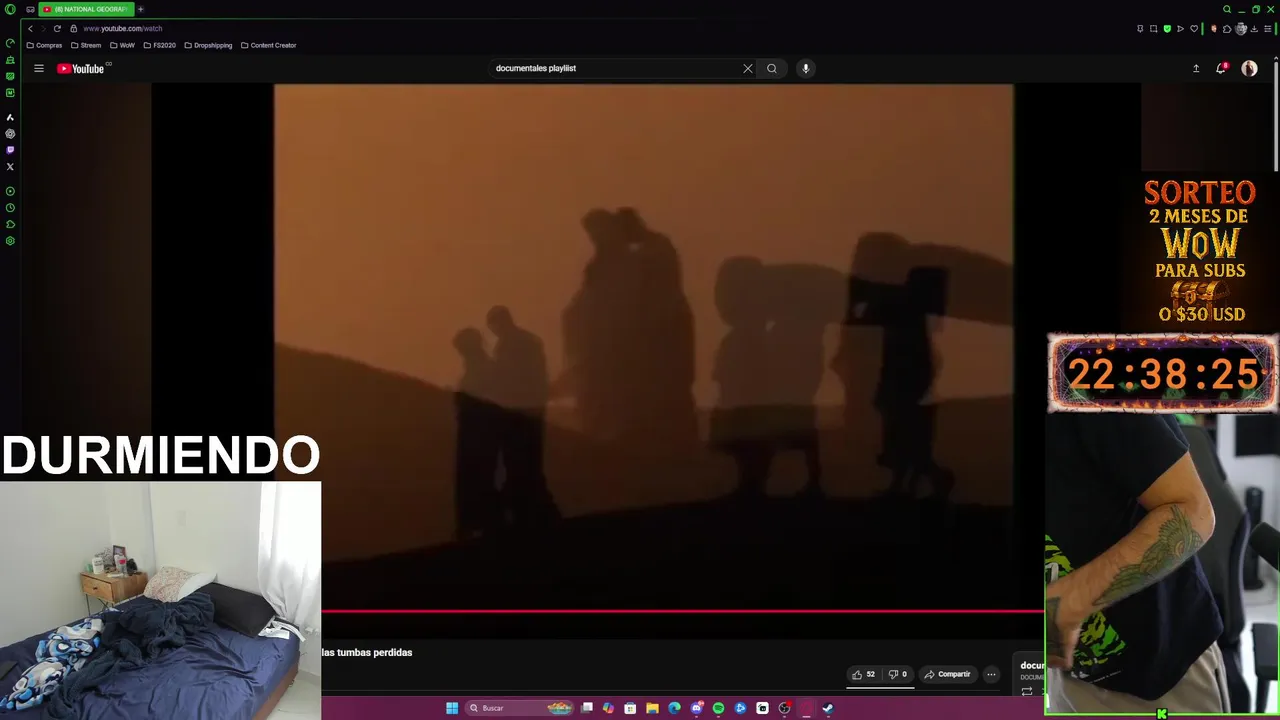Open browser downloads arrow icon
The width and height of the screenshot is (1280, 720).
(1254, 28)
